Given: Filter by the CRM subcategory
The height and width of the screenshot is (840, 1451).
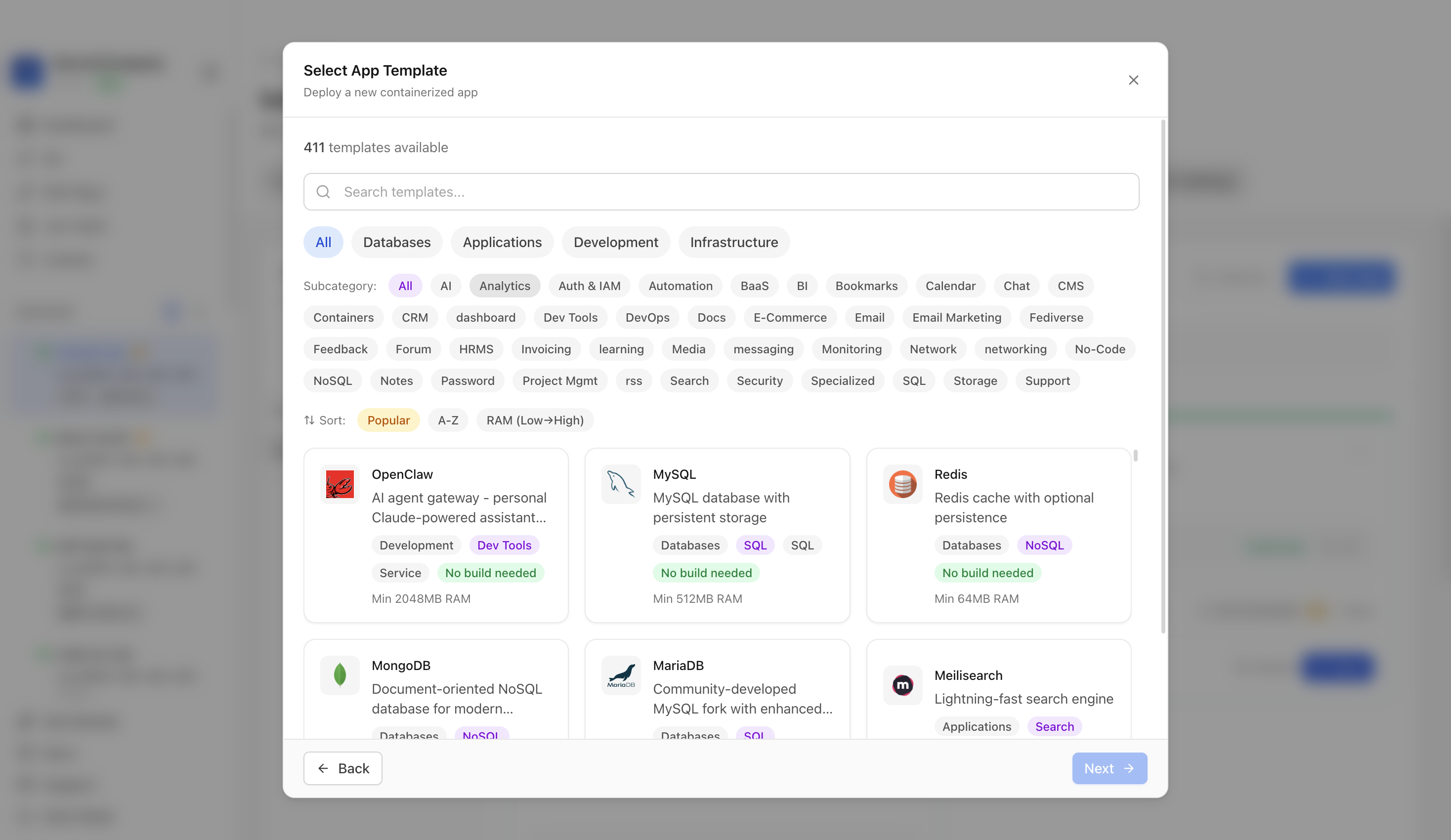Looking at the screenshot, I should click(415, 317).
